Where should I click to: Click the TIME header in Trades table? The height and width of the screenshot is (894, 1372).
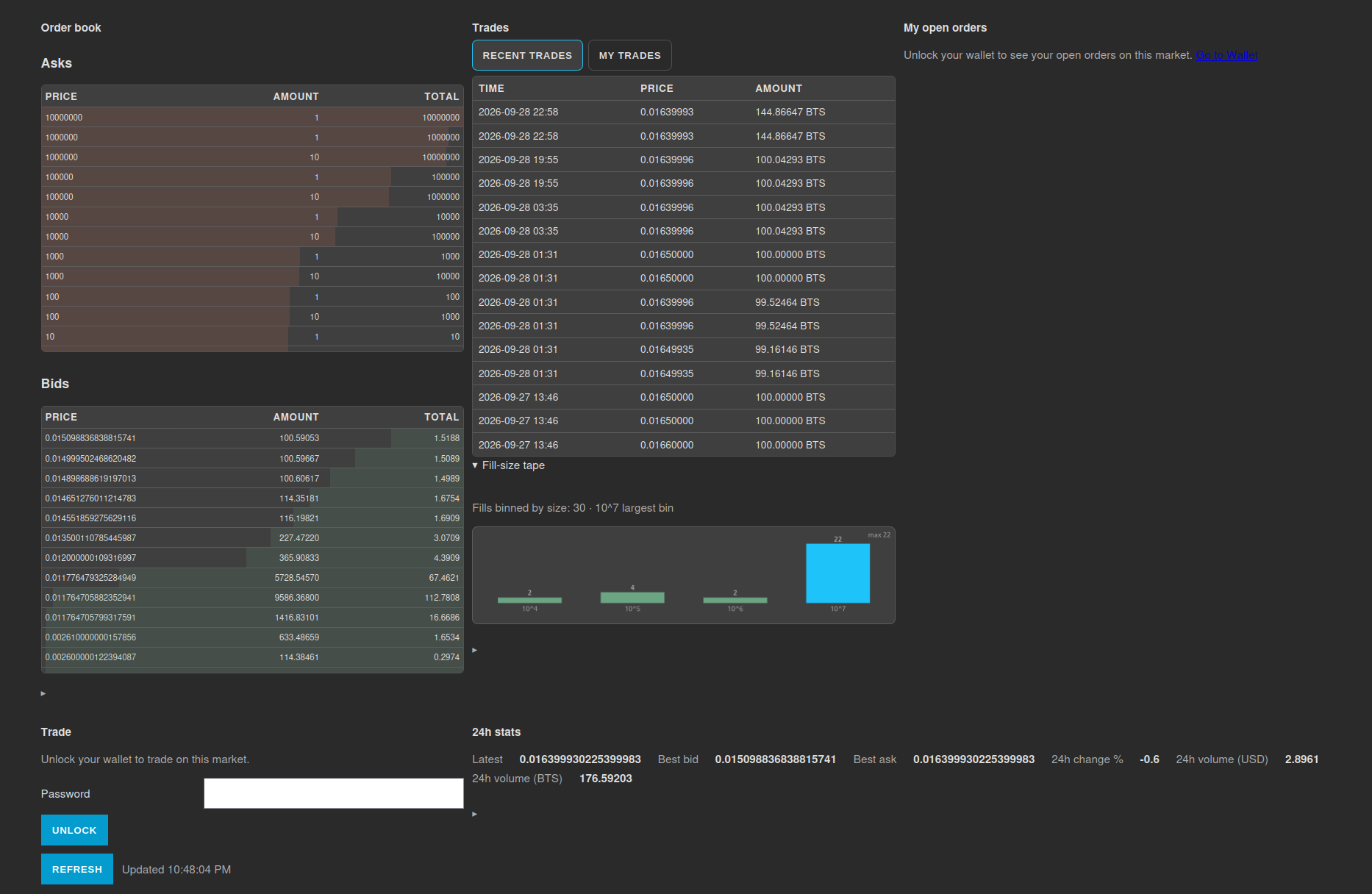[x=491, y=88]
